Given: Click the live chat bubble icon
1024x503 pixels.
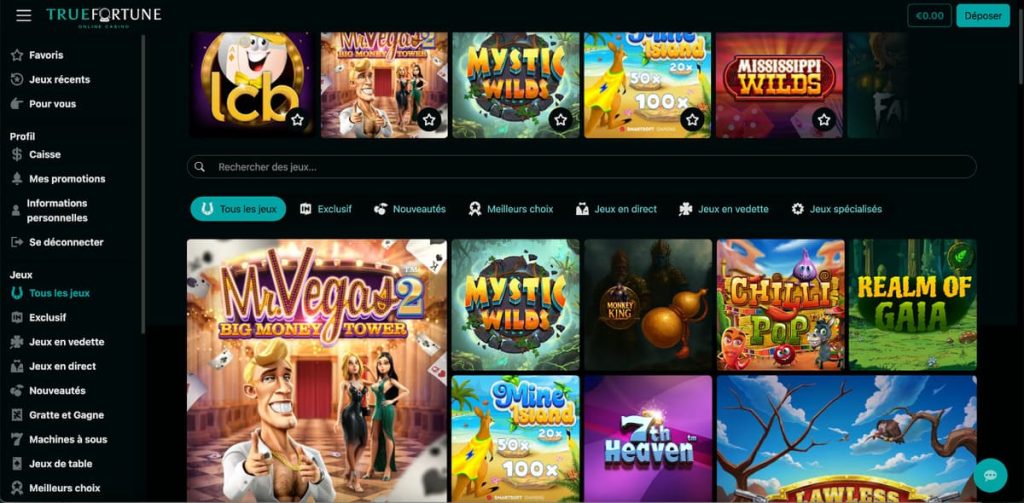Looking at the screenshot, I should (990, 475).
